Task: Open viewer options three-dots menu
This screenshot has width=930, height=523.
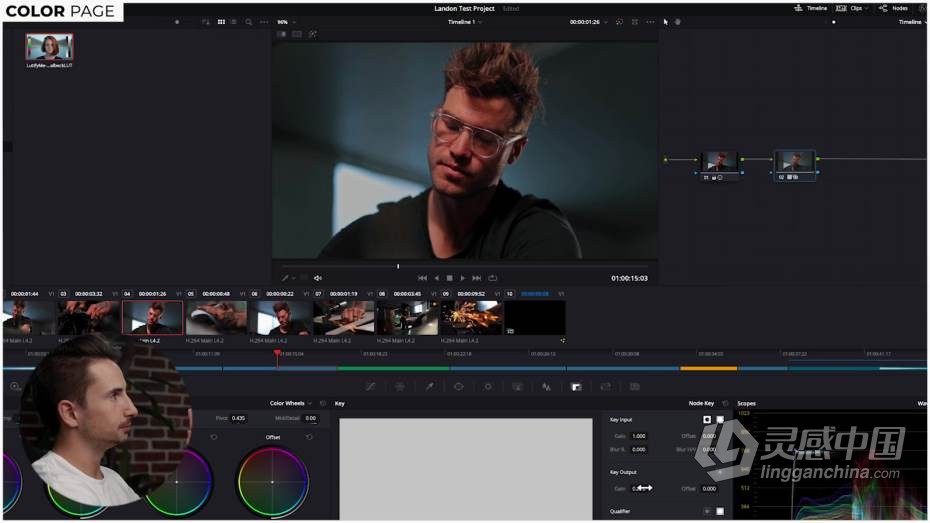Action: pyautogui.click(x=651, y=22)
